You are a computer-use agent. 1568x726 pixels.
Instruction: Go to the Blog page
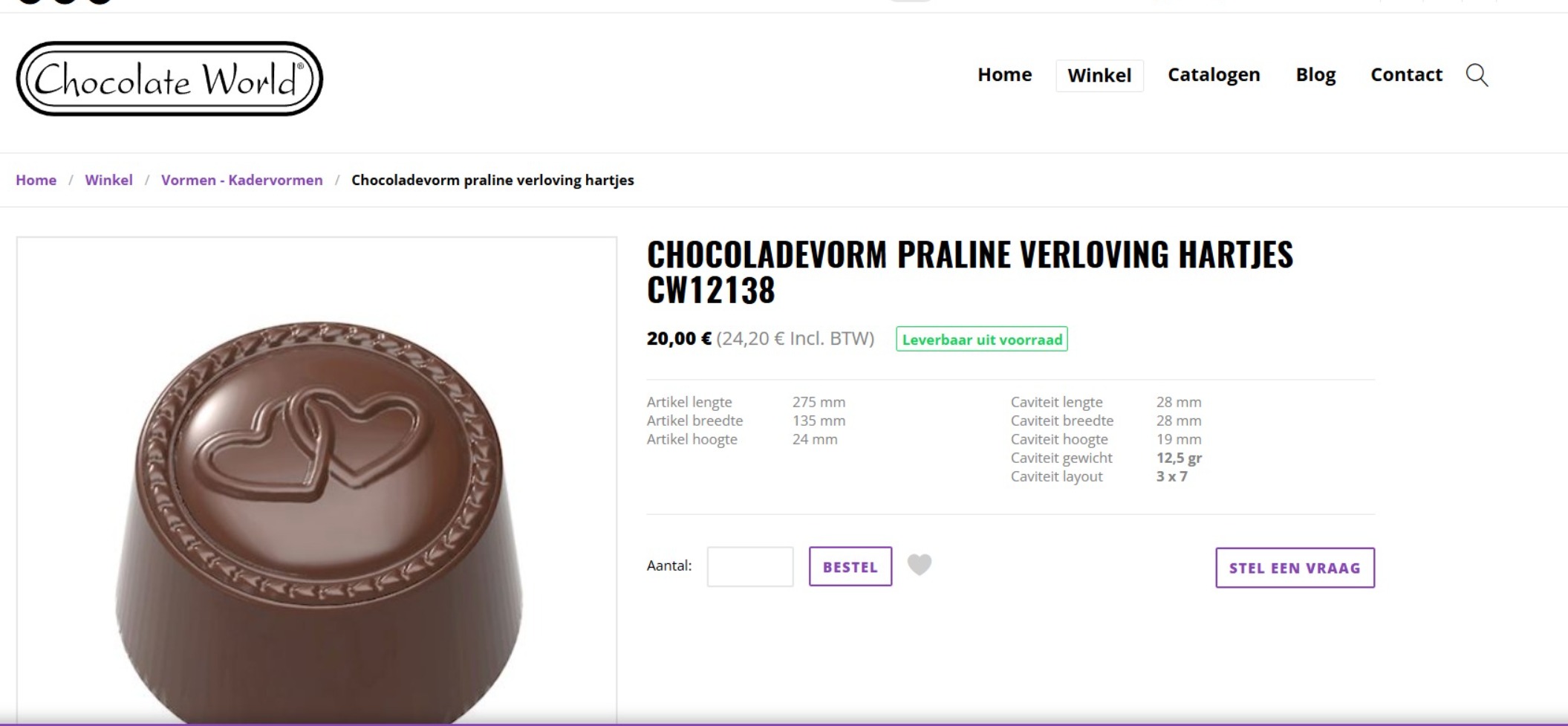pos(1315,75)
